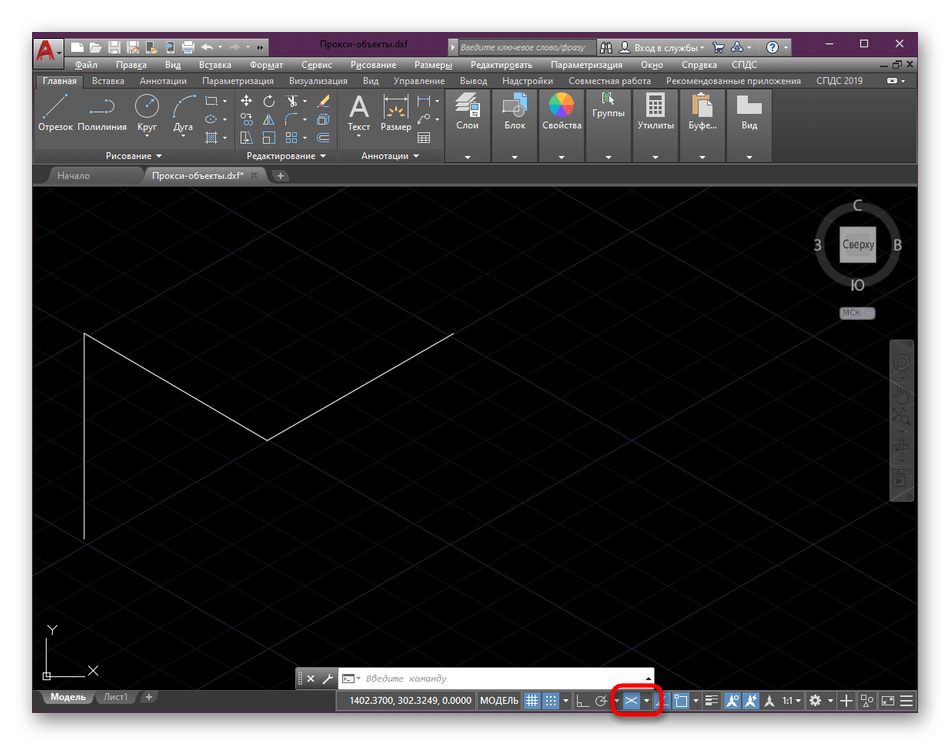
Task: Select the Scale tool icon
Action: point(269,138)
